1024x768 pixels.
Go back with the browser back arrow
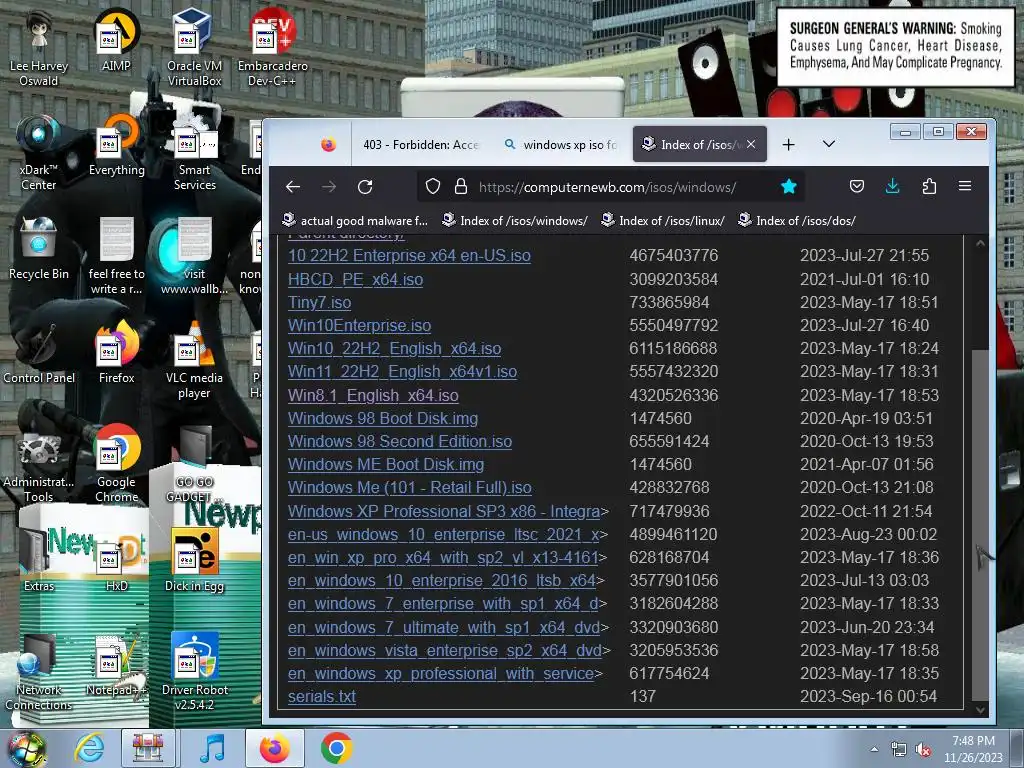(293, 187)
